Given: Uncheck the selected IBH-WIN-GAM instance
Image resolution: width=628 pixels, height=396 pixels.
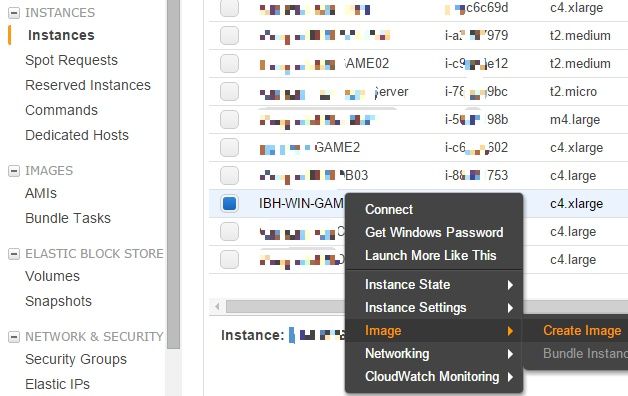Looking at the screenshot, I should tap(229, 203).
